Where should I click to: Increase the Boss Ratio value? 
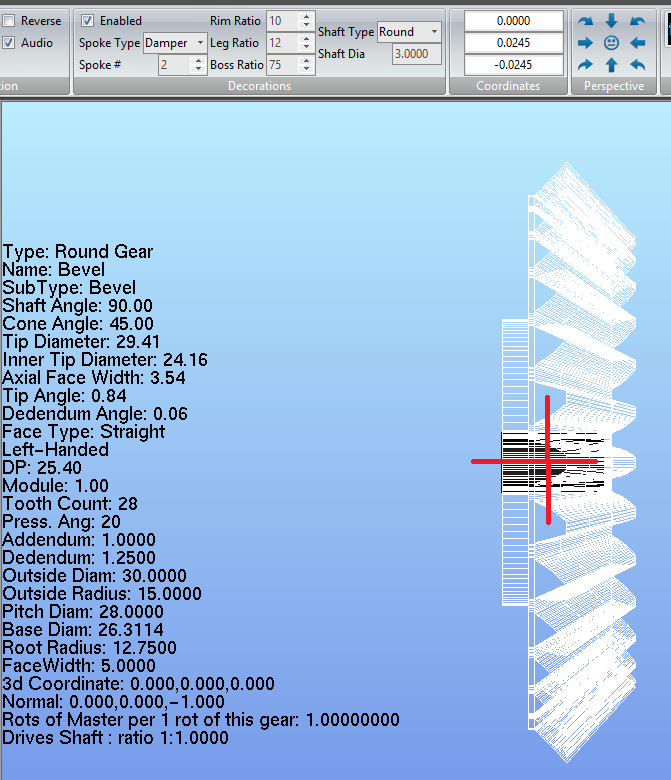coord(305,60)
